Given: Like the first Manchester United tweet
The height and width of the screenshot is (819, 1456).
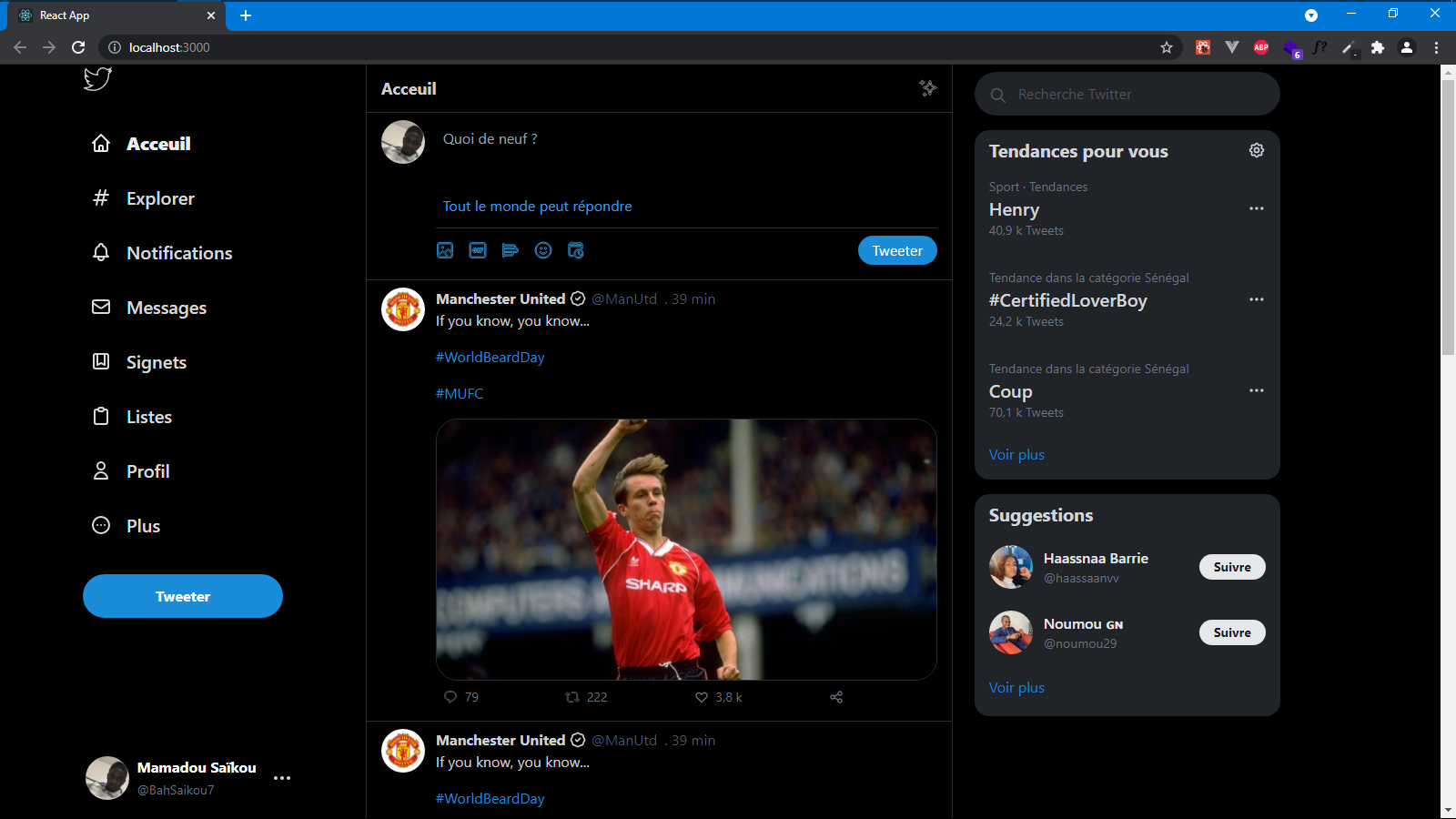Looking at the screenshot, I should coord(702,697).
